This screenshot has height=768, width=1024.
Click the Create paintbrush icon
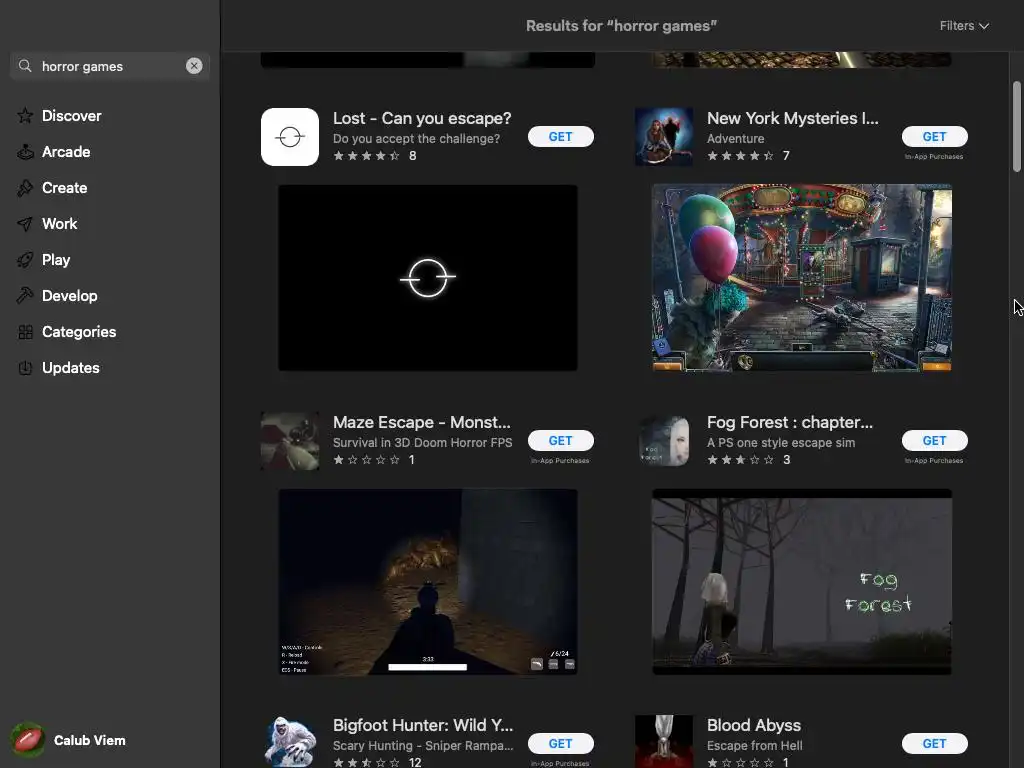[25, 188]
